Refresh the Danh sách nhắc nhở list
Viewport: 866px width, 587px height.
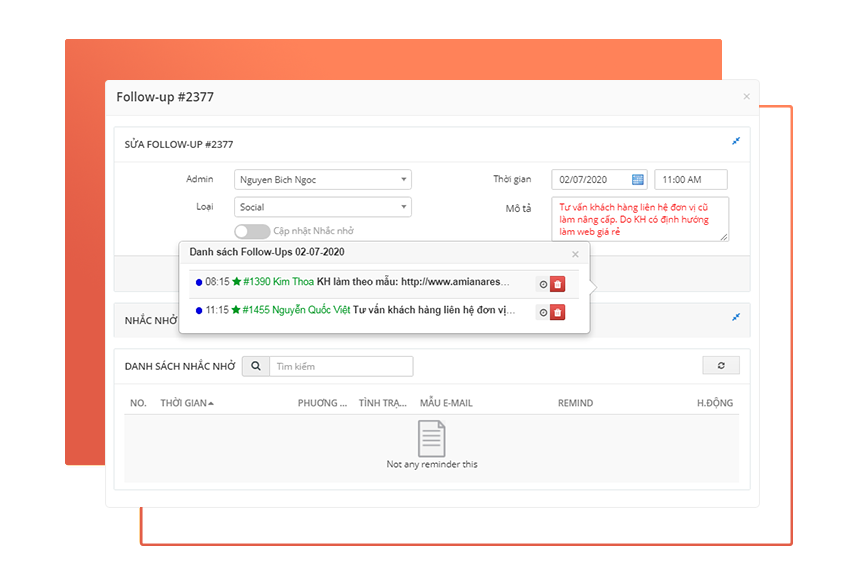(721, 367)
